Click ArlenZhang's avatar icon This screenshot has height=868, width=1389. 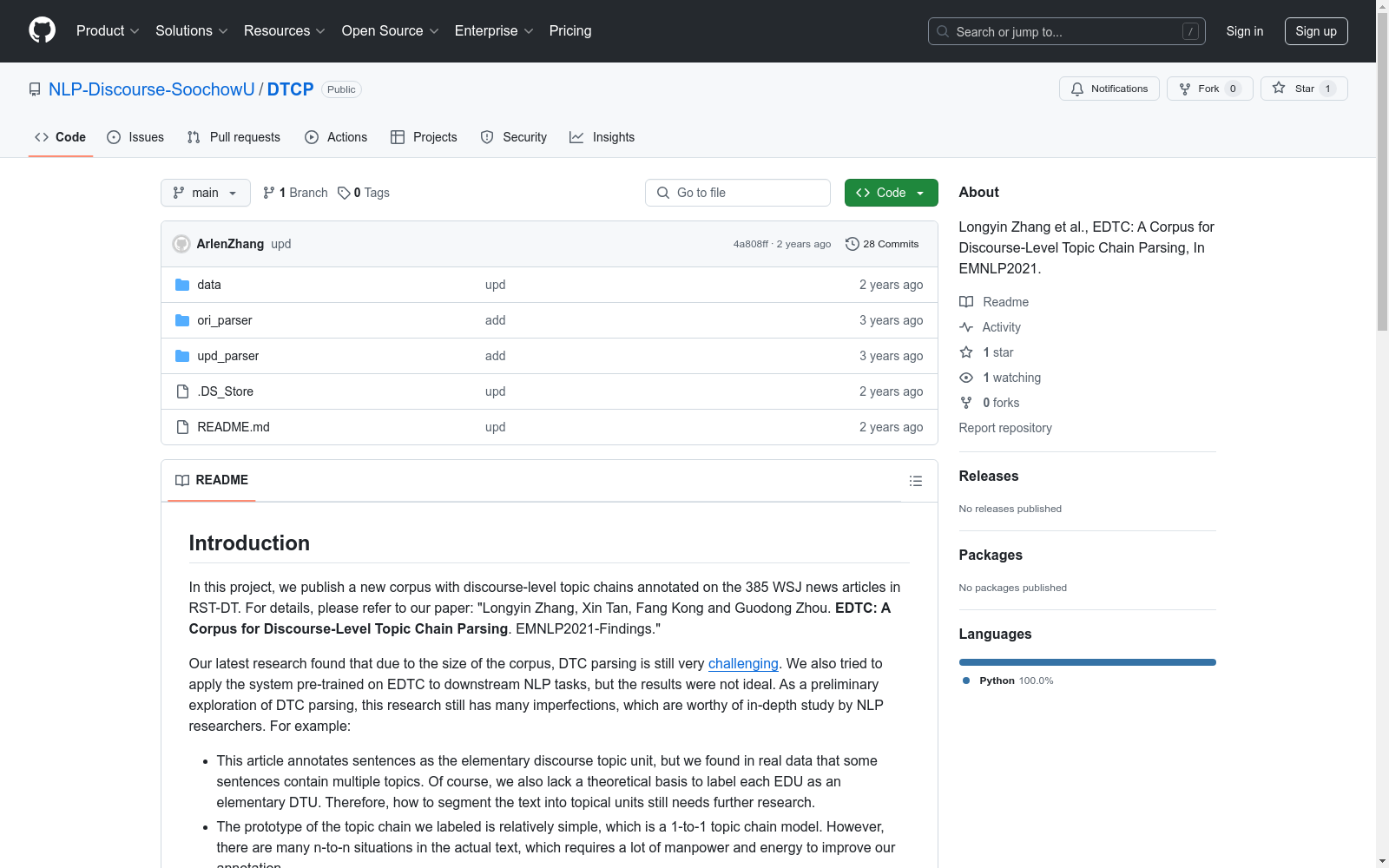[181, 244]
